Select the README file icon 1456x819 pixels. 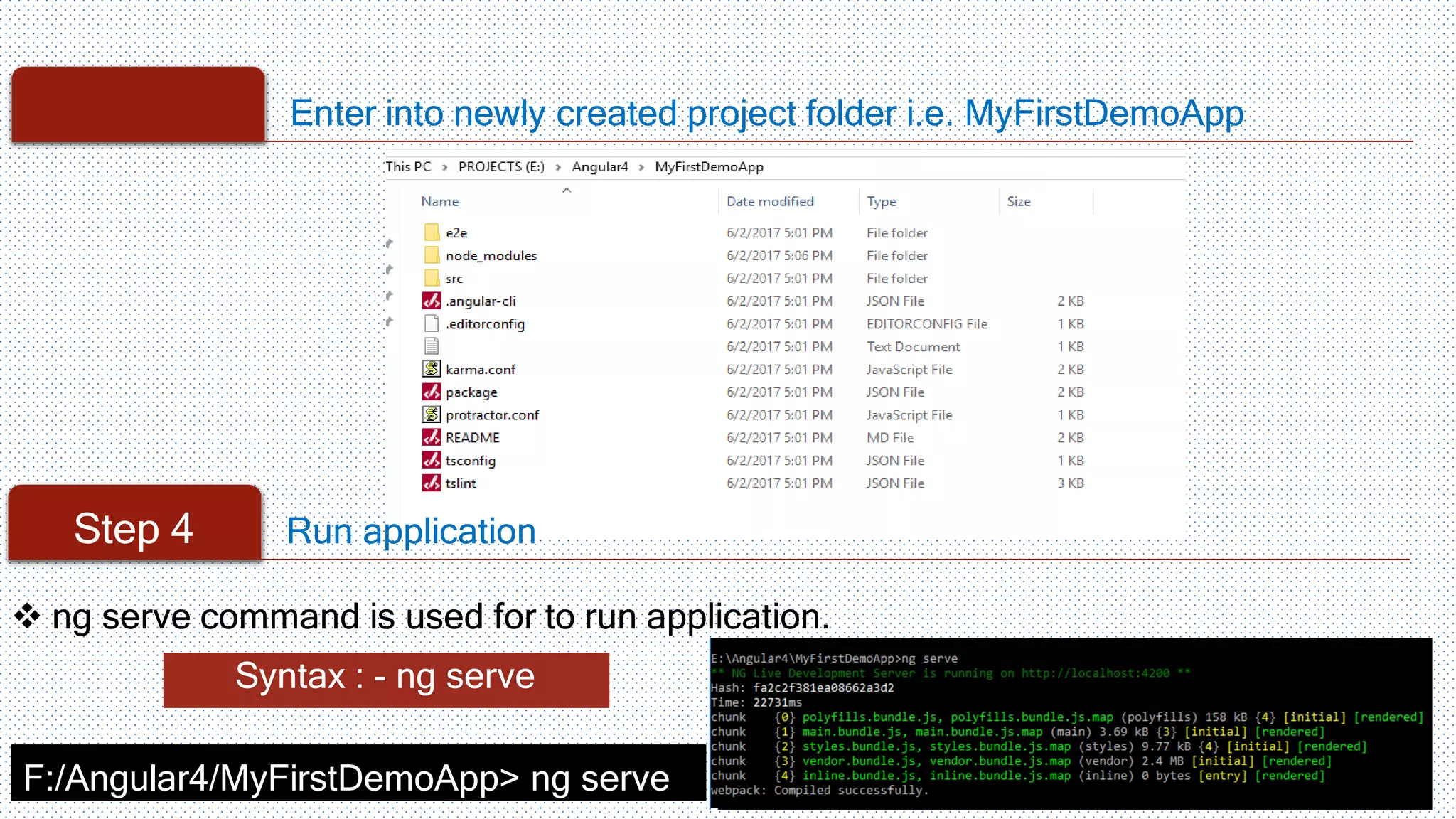(x=432, y=437)
